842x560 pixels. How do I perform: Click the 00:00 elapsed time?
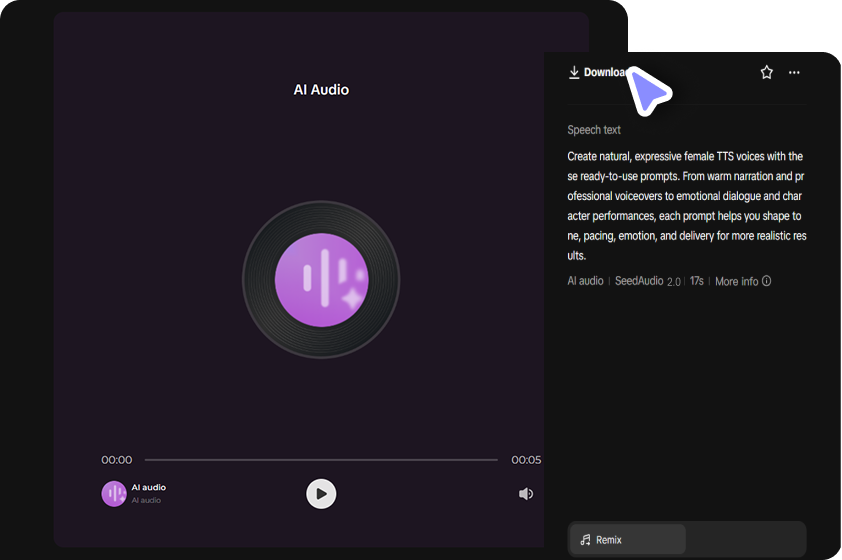click(x=117, y=460)
